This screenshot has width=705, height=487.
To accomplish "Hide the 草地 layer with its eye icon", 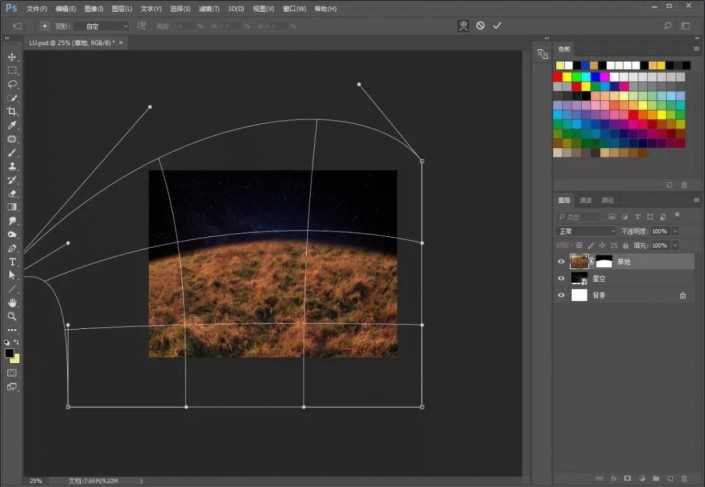I will (561, 261).
